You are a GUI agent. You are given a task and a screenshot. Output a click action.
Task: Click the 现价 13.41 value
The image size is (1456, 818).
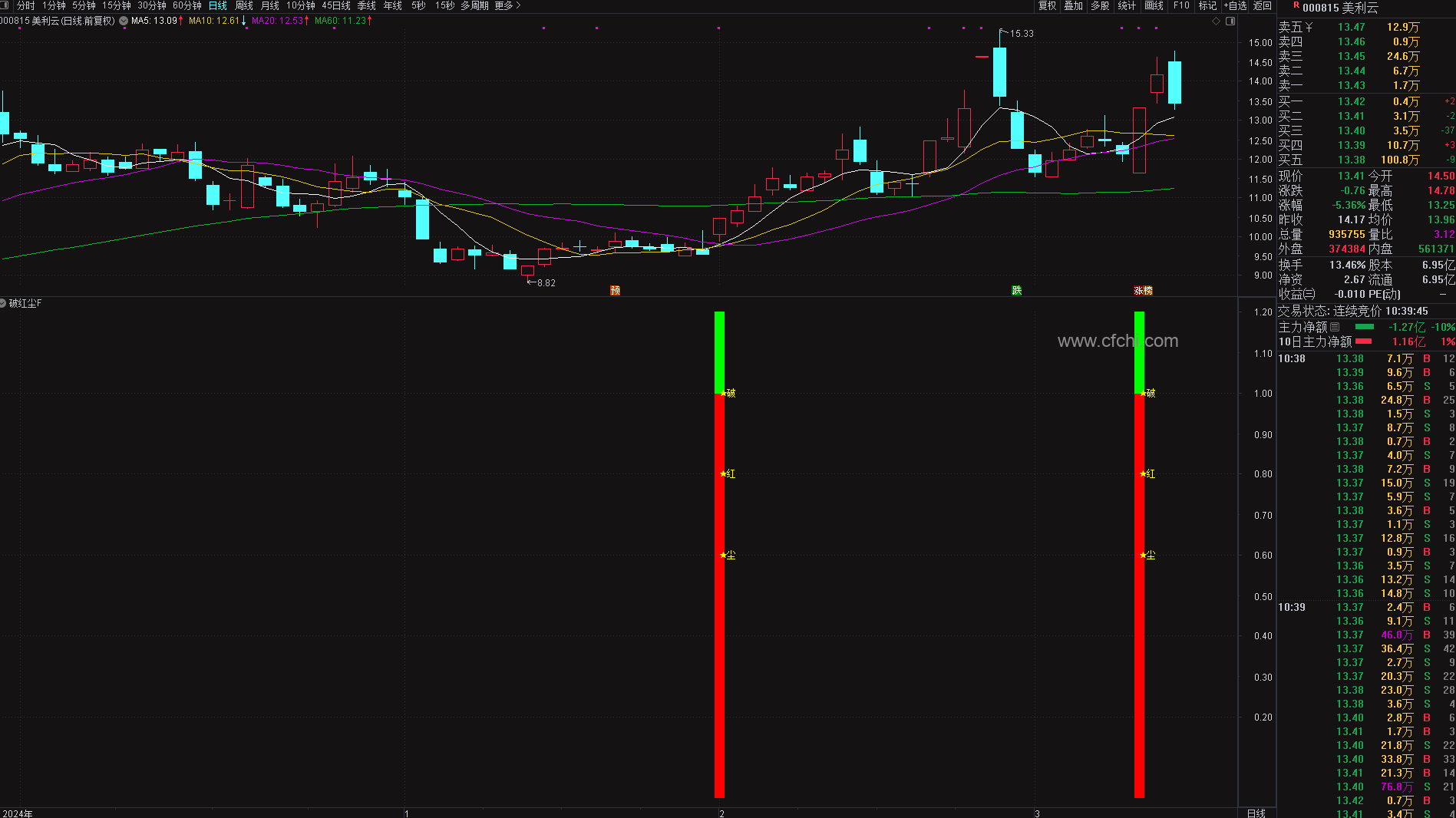1351,176
